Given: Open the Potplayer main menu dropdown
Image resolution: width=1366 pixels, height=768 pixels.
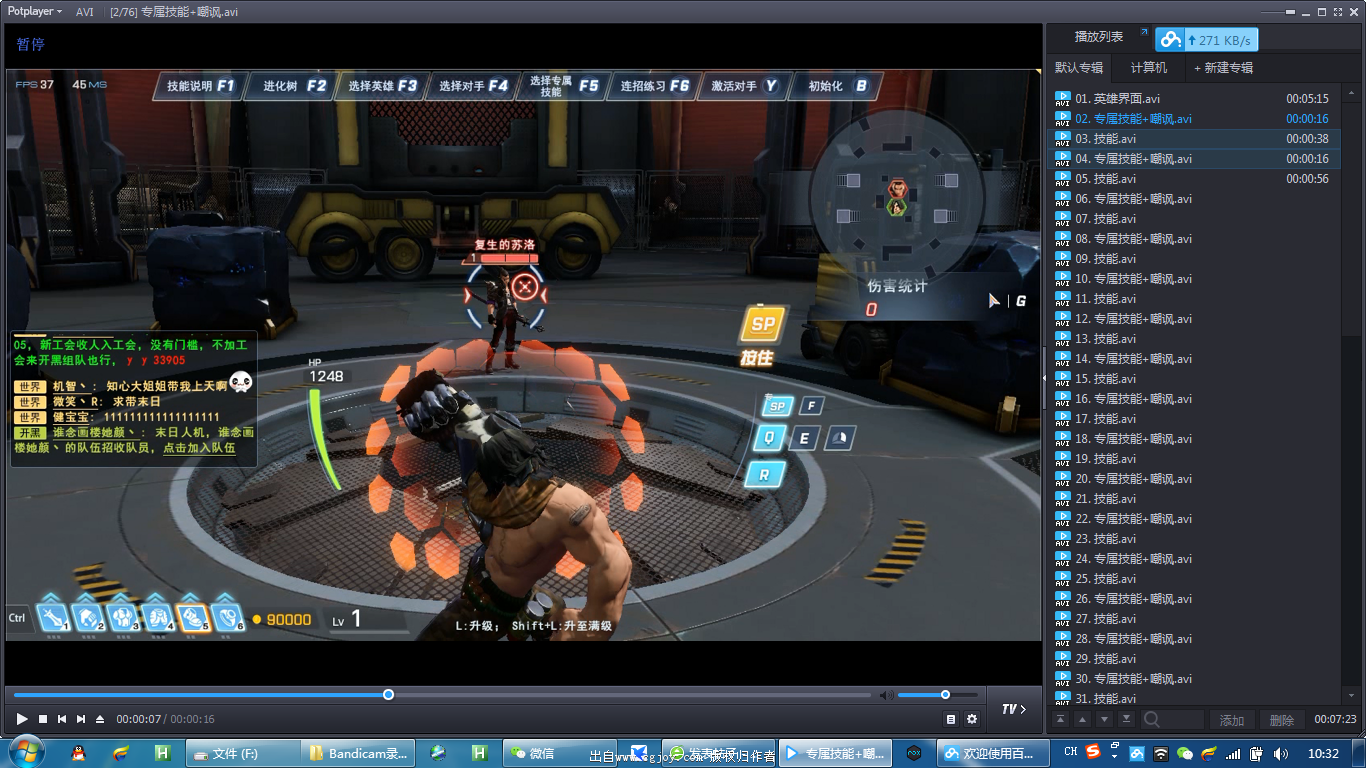Looking at the screenshot, I should (x=35, y=11).
